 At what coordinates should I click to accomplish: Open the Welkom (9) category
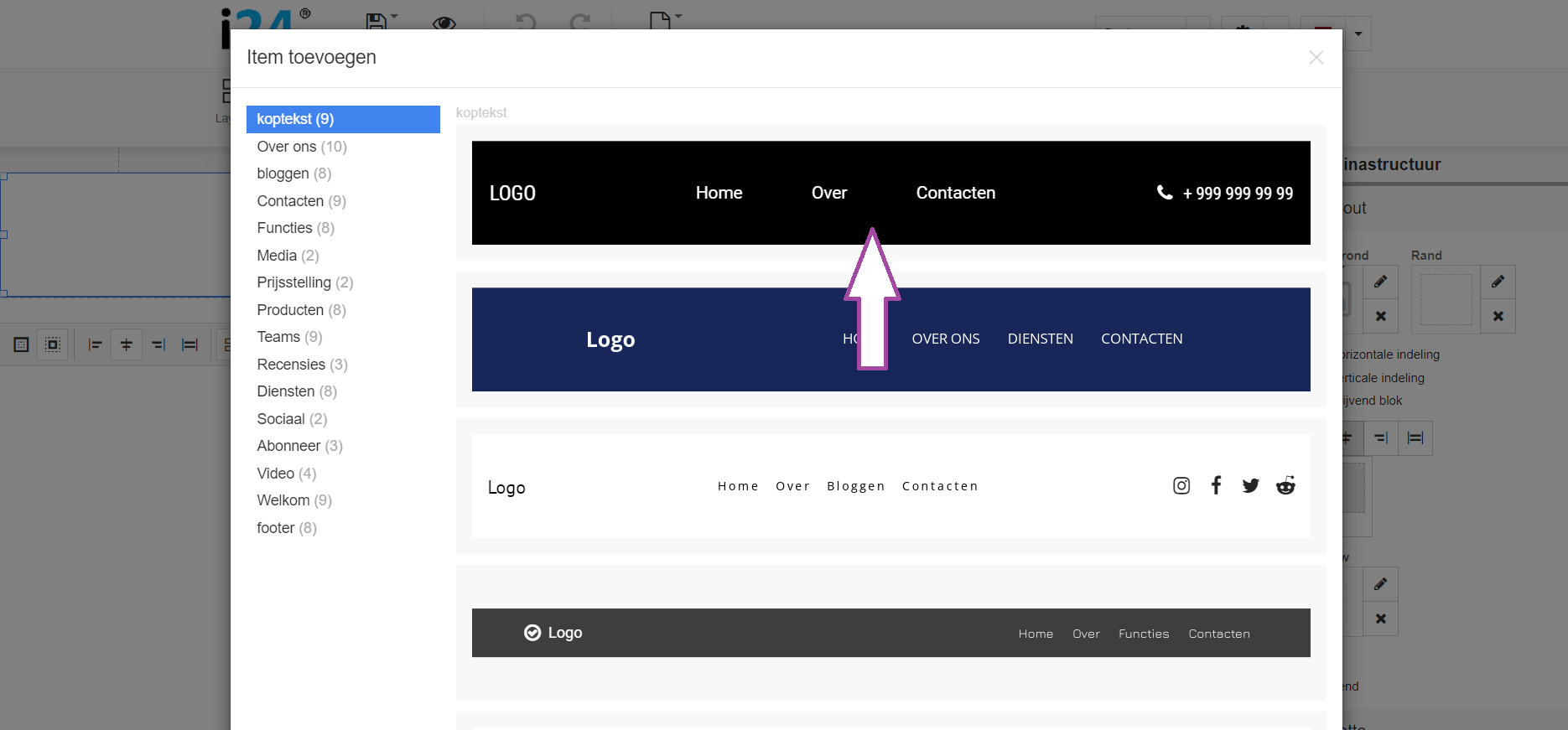pyautogui.click(x=295, y=500)
